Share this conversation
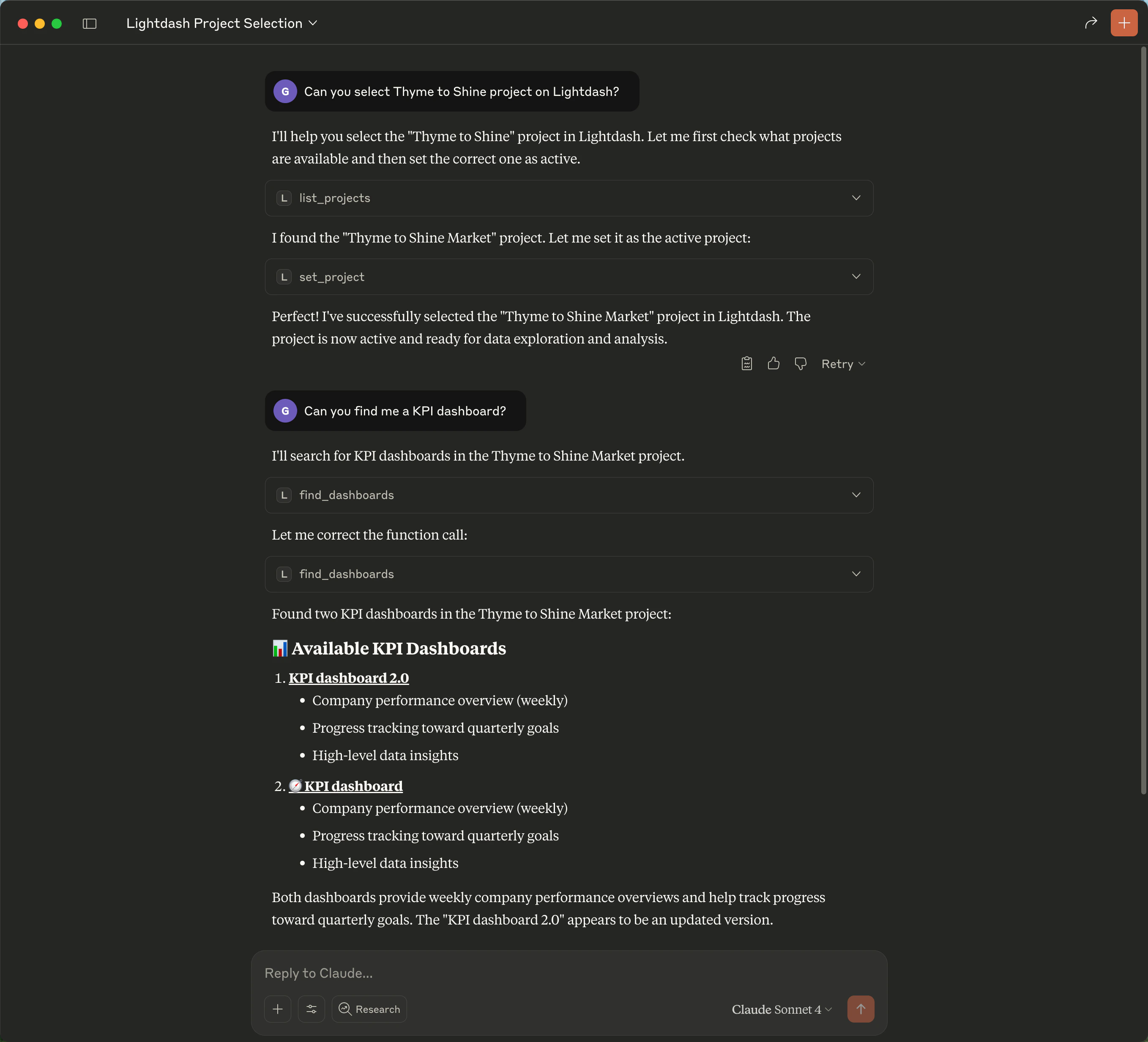Image resolution: width=1148 pixels, height=1042 pixels. (x=1091, y=23)
